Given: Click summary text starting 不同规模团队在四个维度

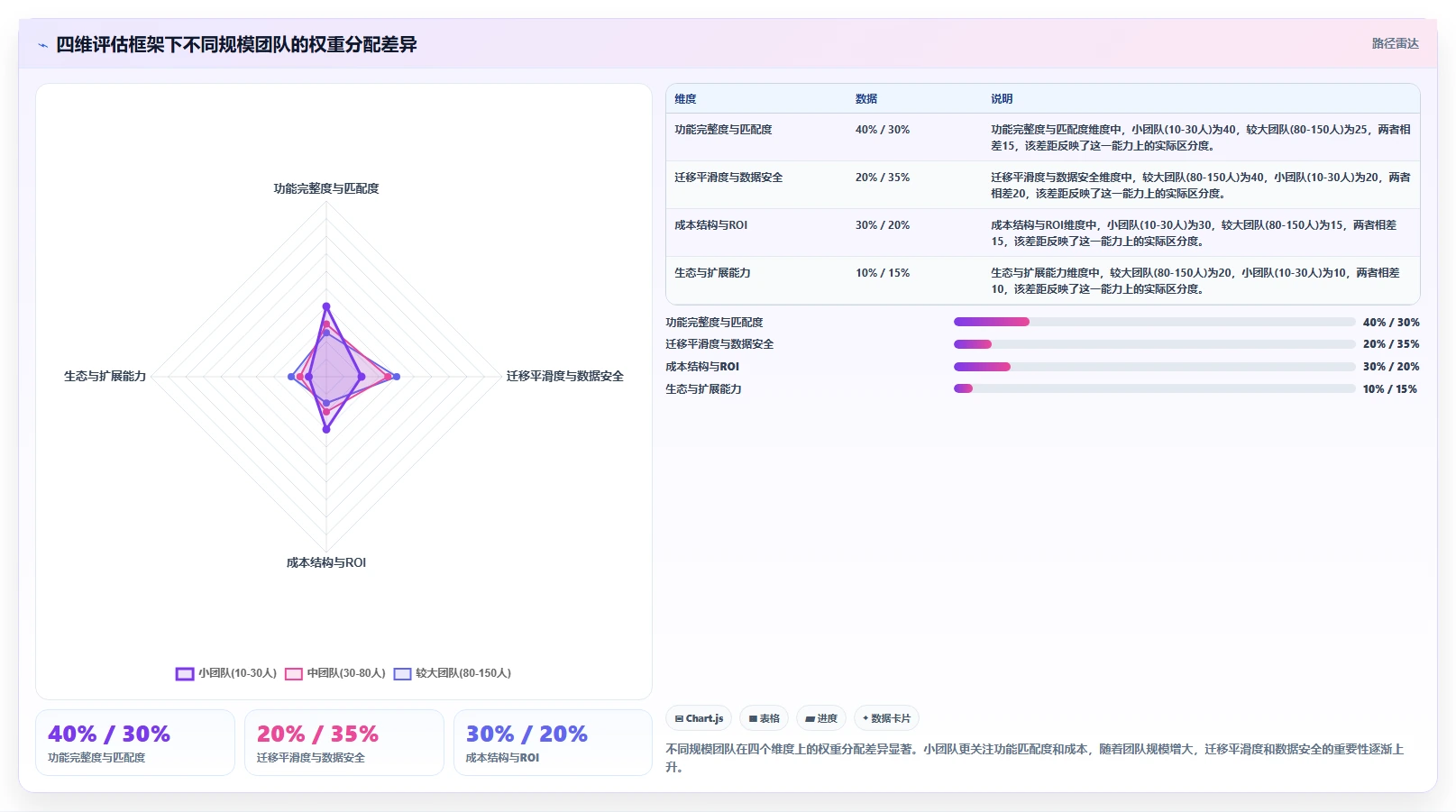Looking at the screenshot, I should pyautogui.click(x=1035, y=758).
